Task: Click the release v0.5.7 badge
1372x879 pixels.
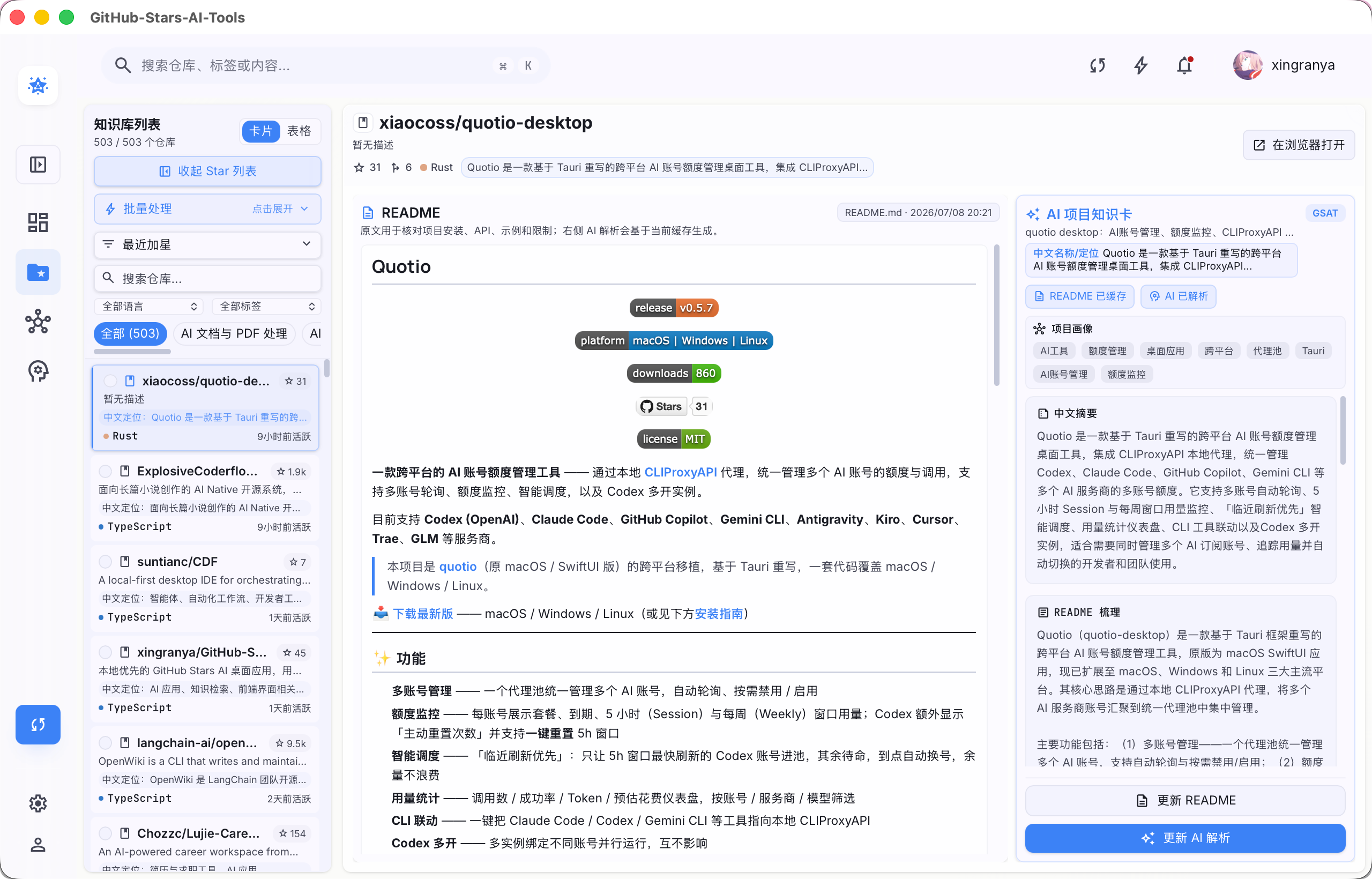Action: pyautogui.click(x=674, y=308)
